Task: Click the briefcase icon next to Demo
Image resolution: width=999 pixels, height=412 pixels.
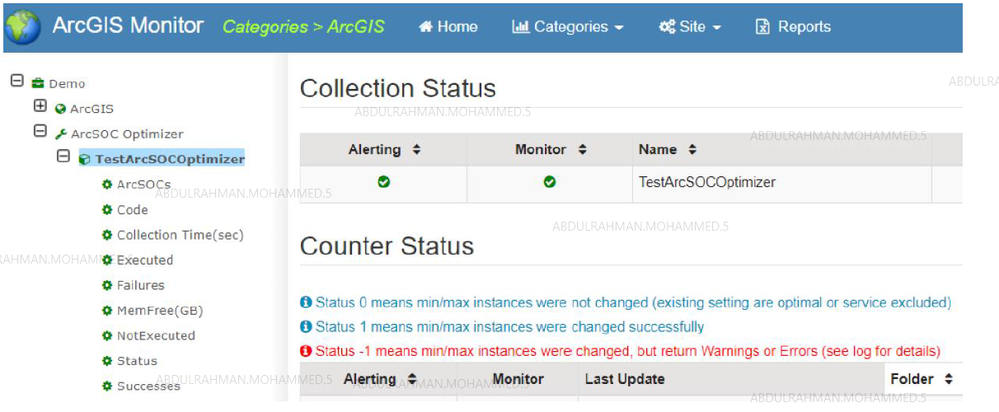Action: [x=38, y=84]
